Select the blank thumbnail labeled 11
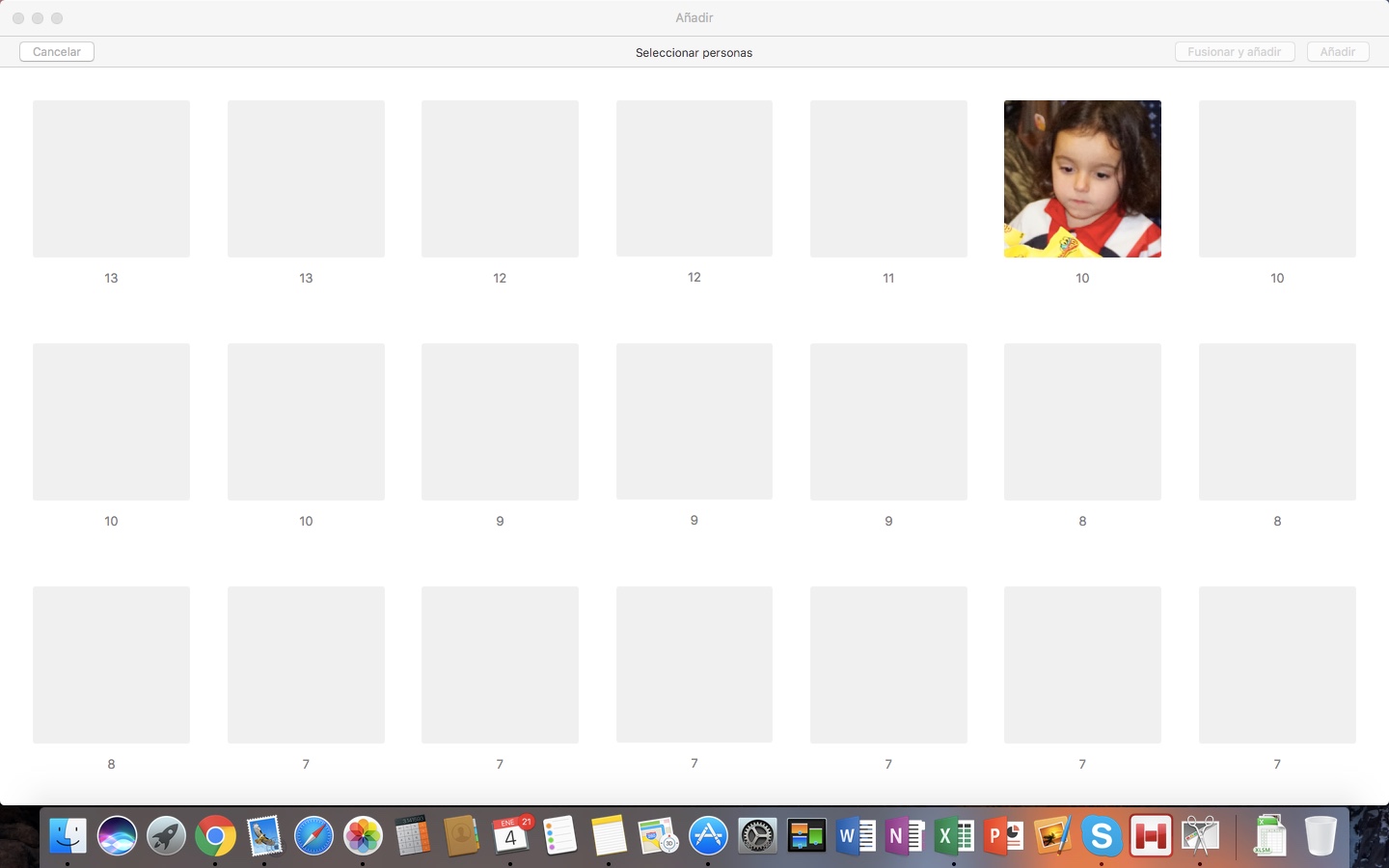 pos(888,178)
